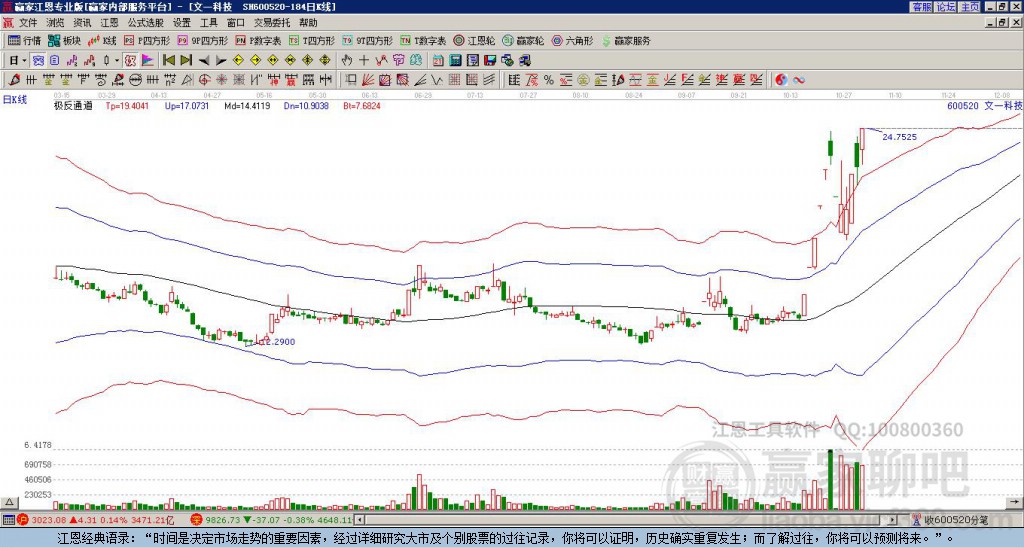This screenshot has height=548, width=1024.
Task: Click the blue infinity wave icon
Action: click(799, 80)
